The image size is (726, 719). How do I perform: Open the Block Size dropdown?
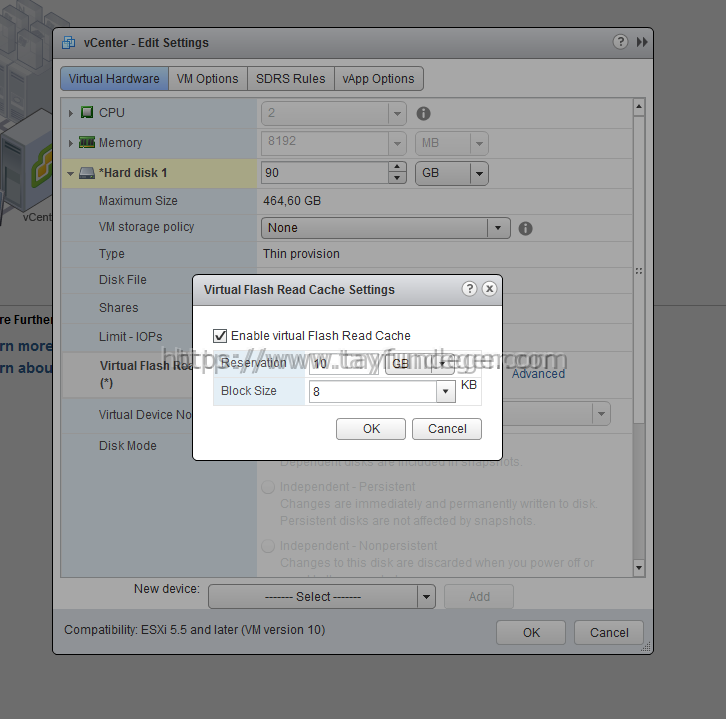point(445,392)
